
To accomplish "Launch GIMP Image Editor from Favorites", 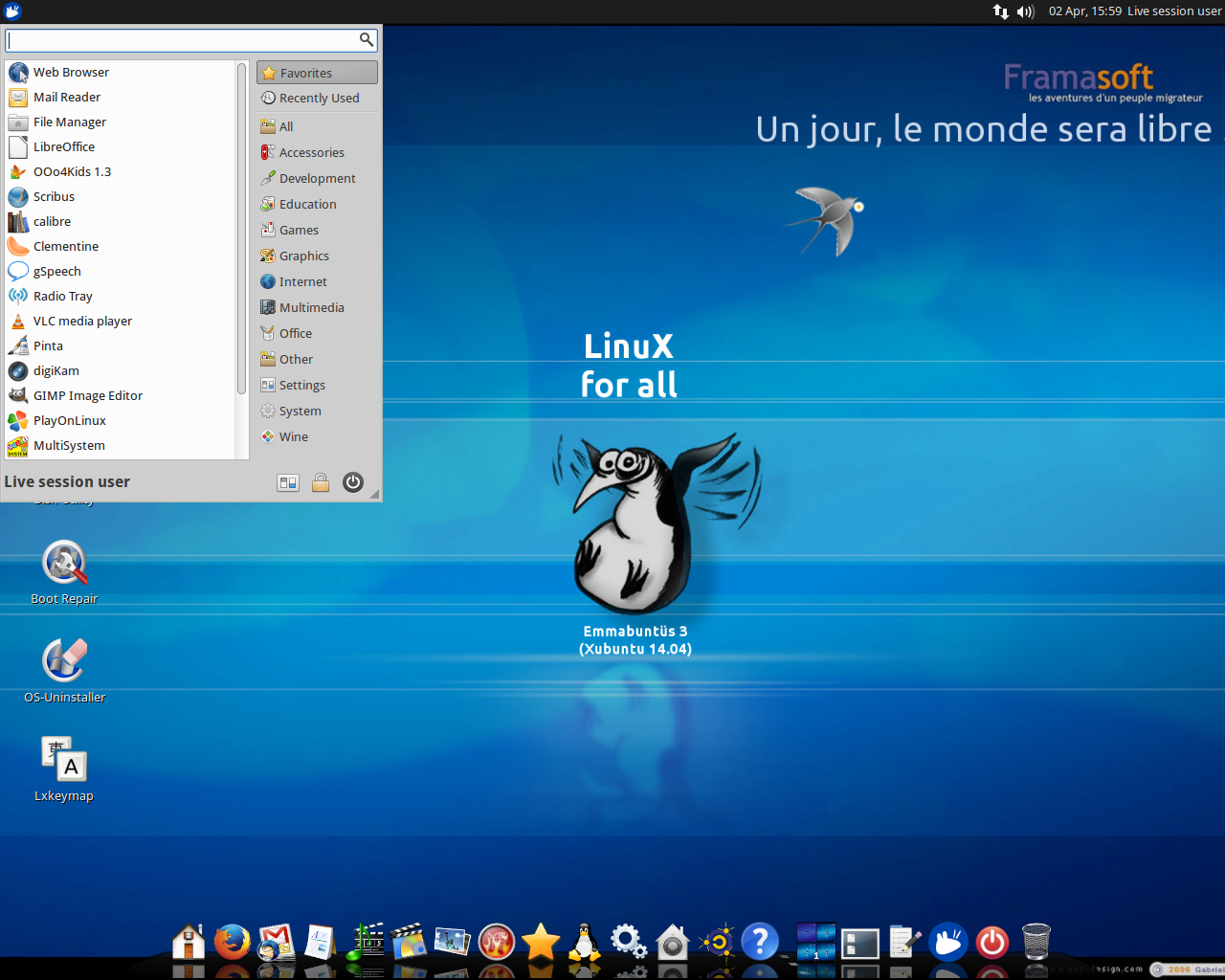I will (x=120, y=396).
